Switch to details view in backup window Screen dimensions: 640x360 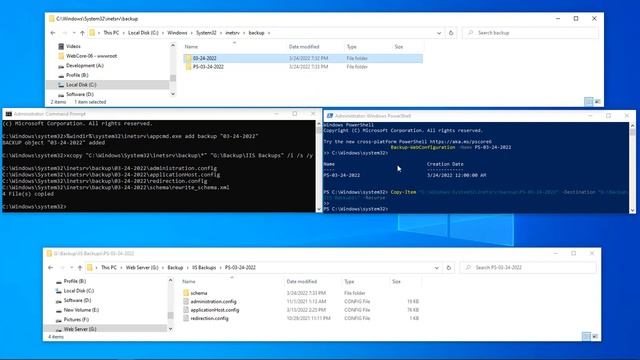589,102
